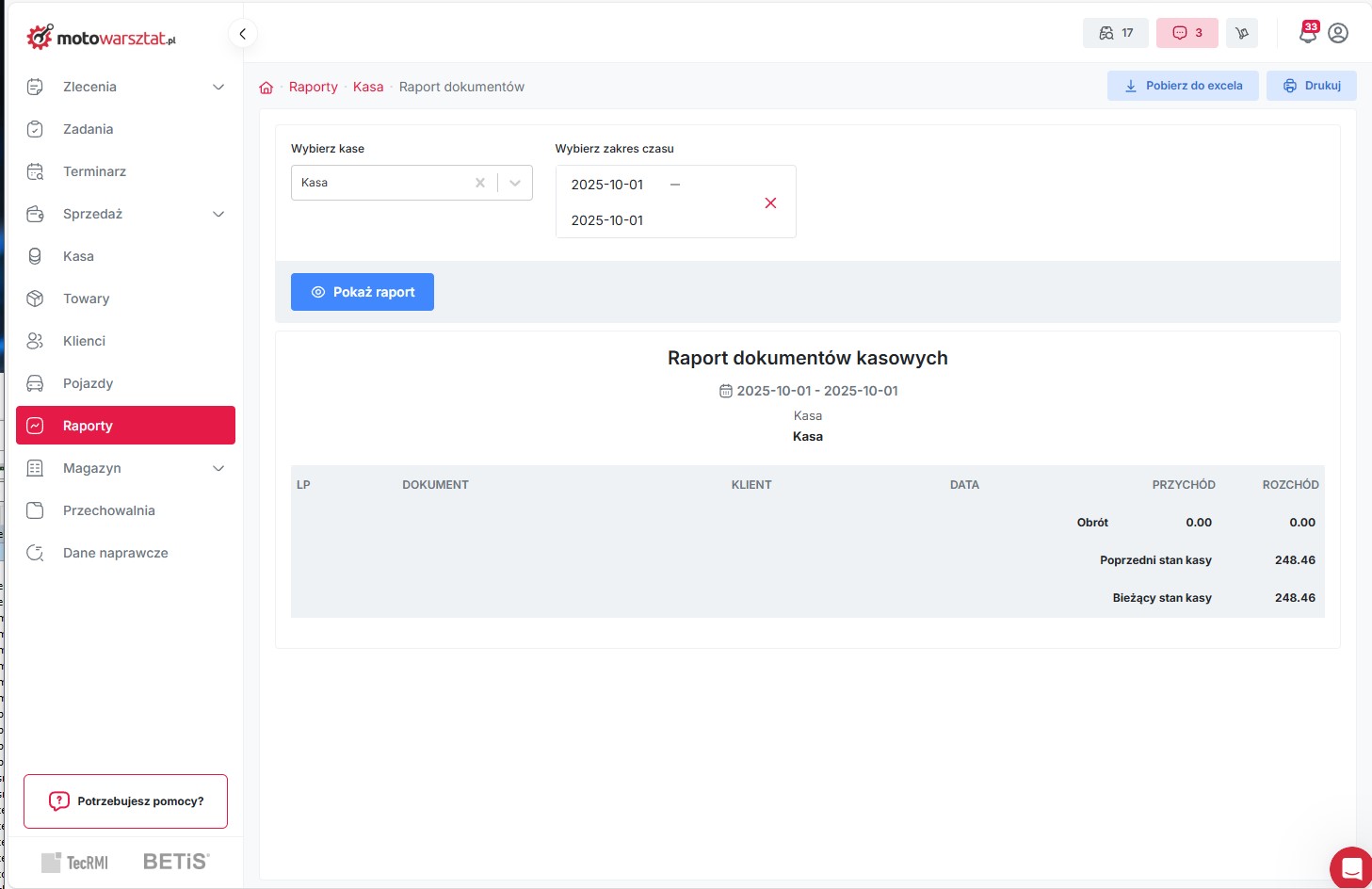Open messages counter showing 3
The height and width of the screenshot is (889, 1372).
coord(1186,33)
